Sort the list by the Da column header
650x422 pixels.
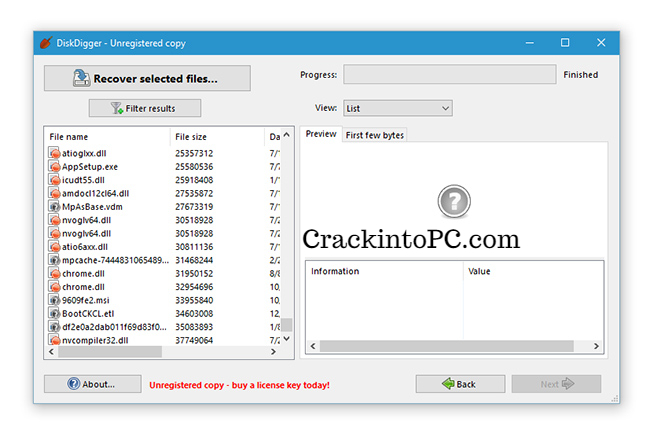point(272,137)
